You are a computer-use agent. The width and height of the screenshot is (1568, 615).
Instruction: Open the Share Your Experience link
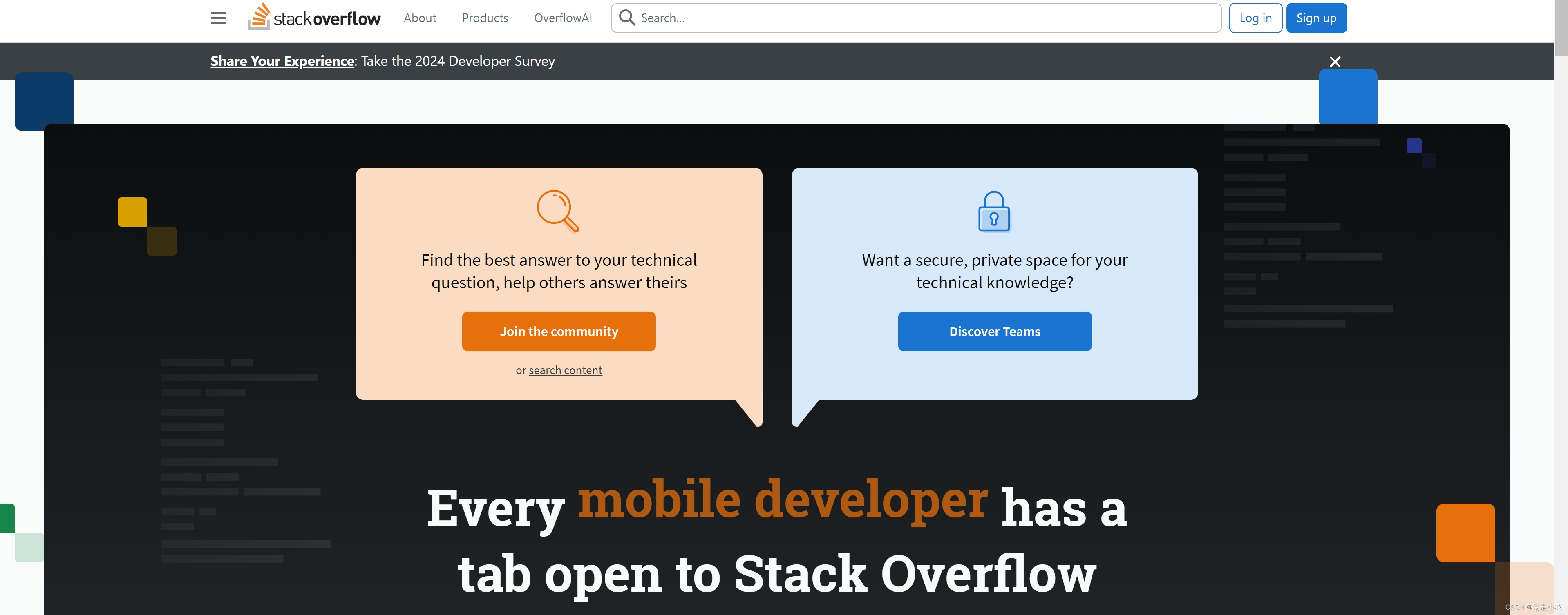click(282, 61)
